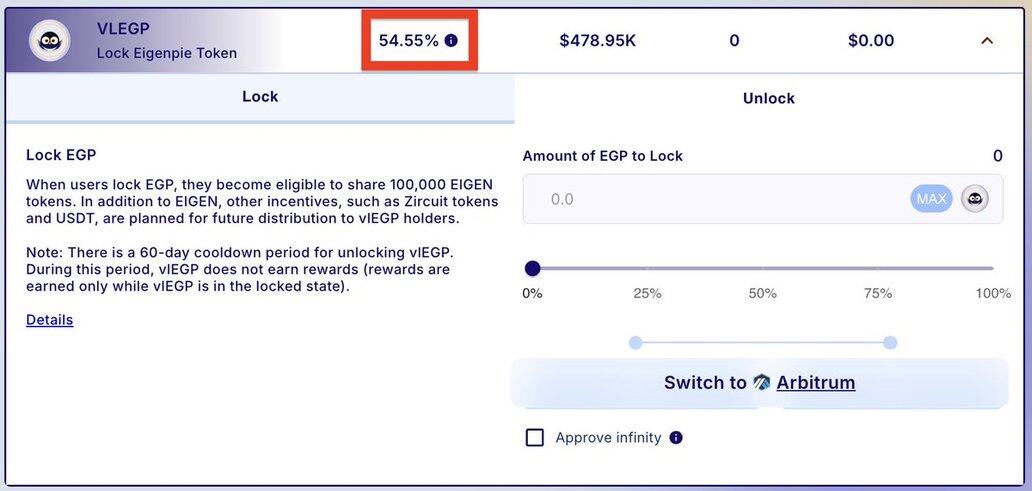
Task: Open the Details link
Action: click(x=49, y=320)
